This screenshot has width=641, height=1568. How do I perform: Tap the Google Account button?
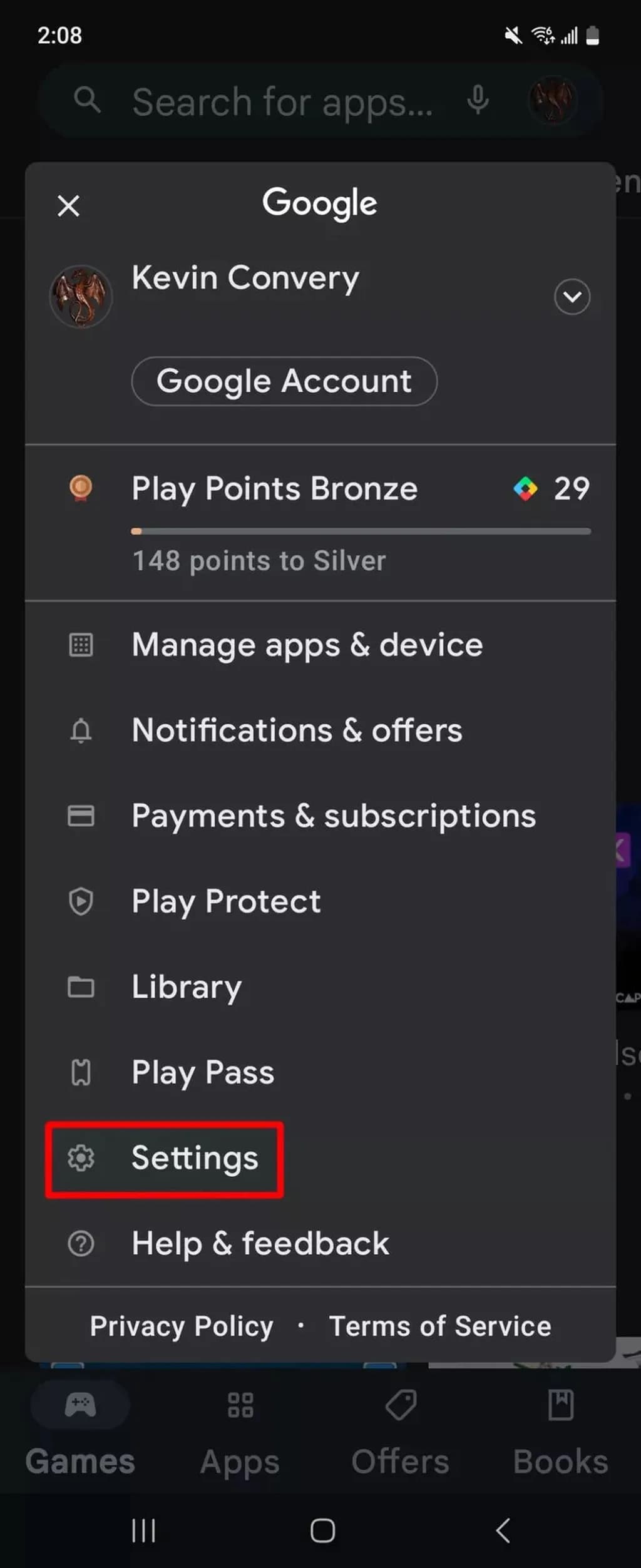[284, 381]
